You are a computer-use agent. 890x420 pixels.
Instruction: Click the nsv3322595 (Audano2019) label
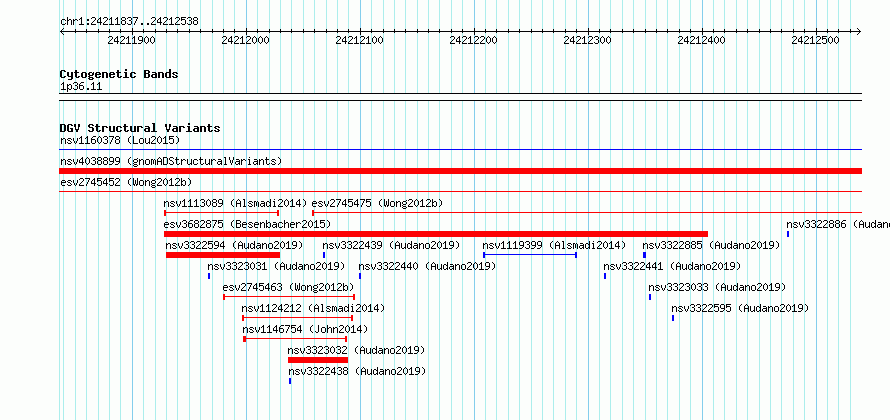click(x=740, y=308)
